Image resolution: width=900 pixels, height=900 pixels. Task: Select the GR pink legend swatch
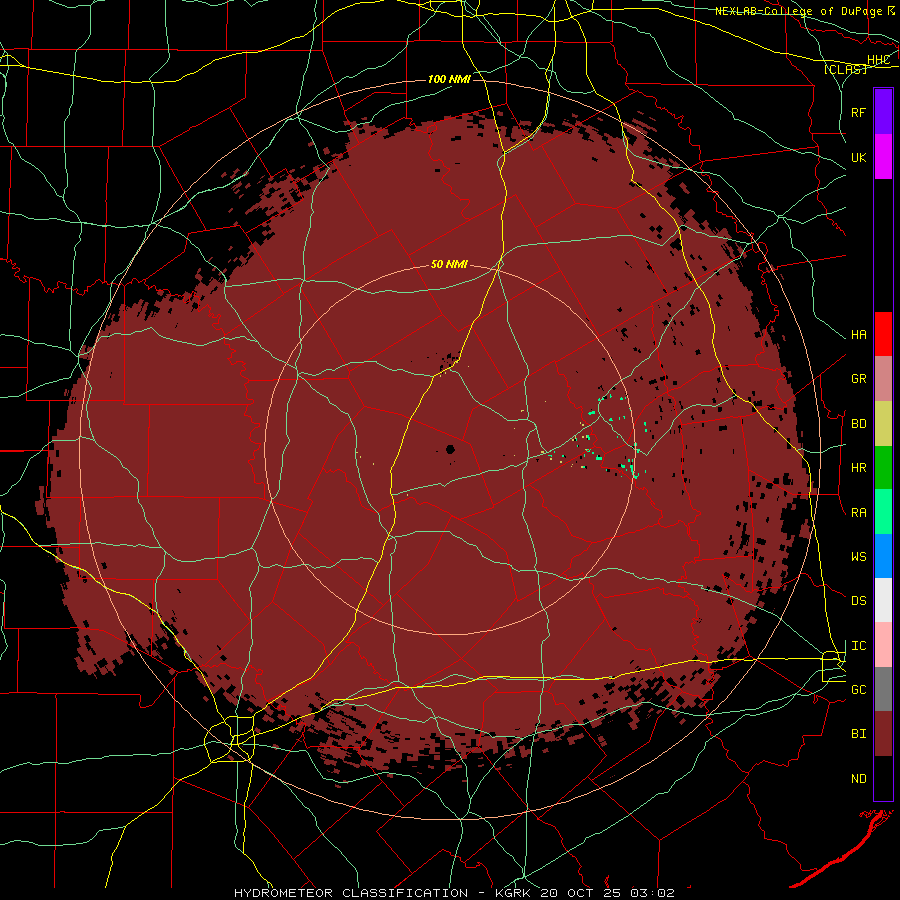(x=883, y=379)
